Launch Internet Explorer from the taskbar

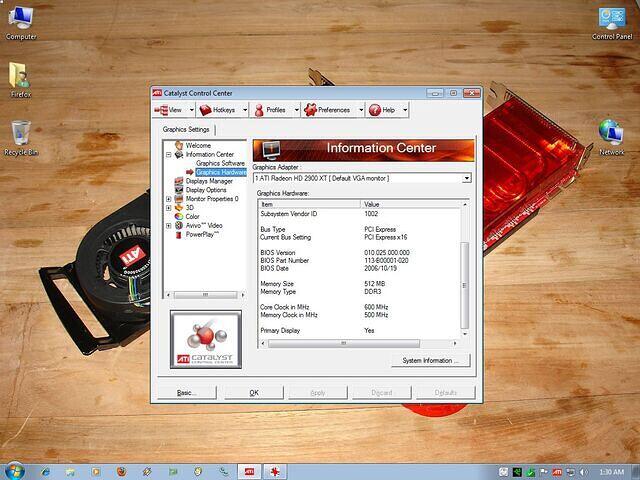click(45, 472)
